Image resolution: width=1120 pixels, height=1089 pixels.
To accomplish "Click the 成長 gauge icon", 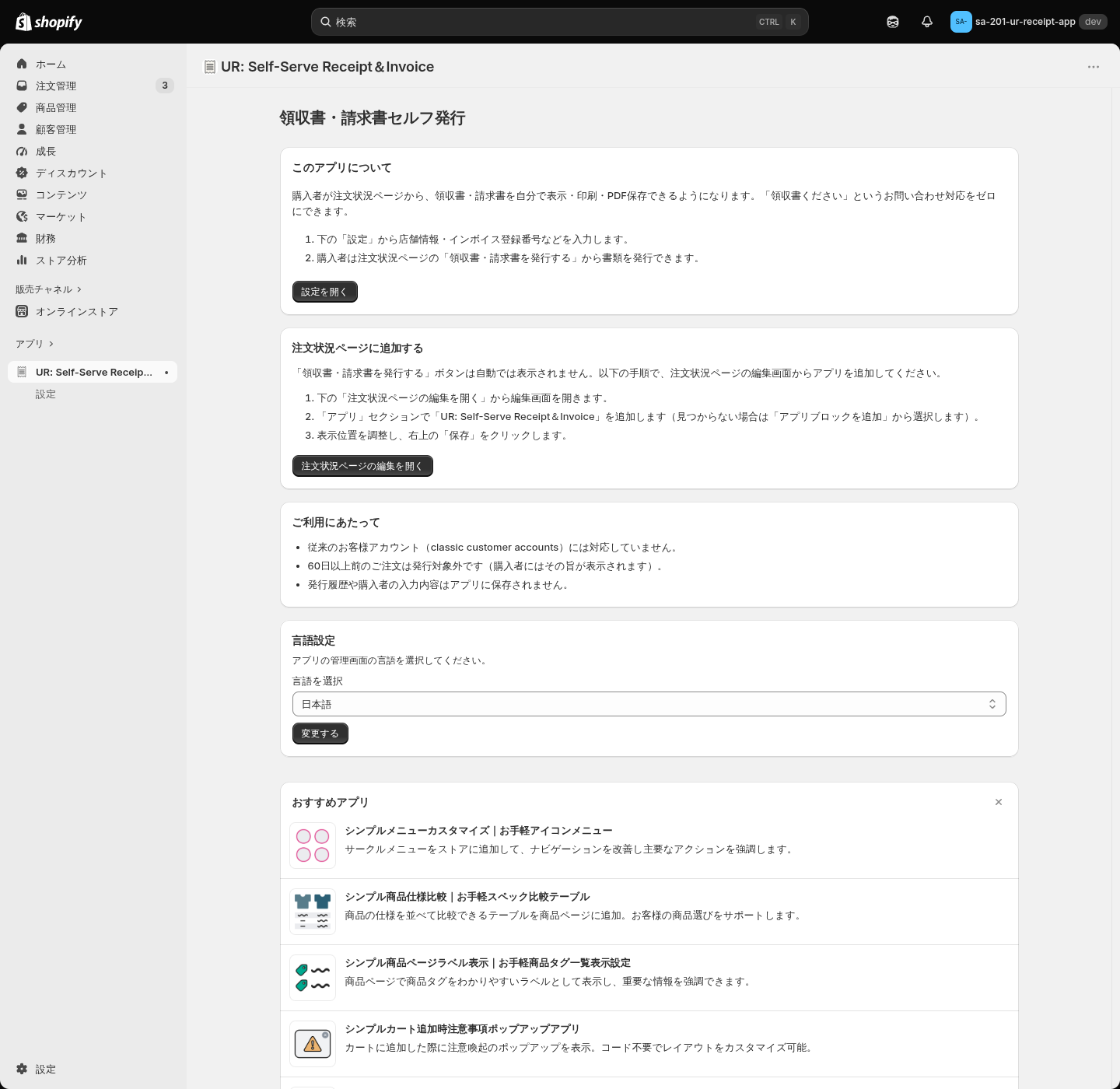I will coord(22,151).
